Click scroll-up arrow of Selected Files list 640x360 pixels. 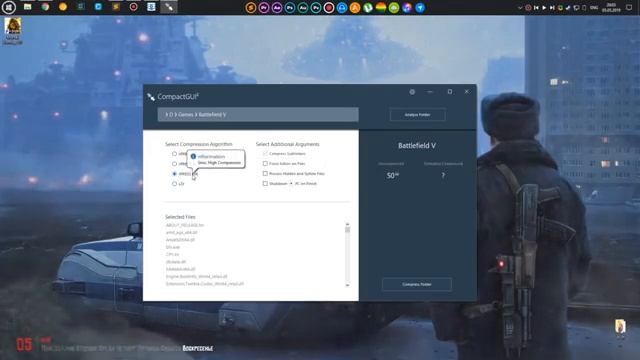[x=347, y=224]
